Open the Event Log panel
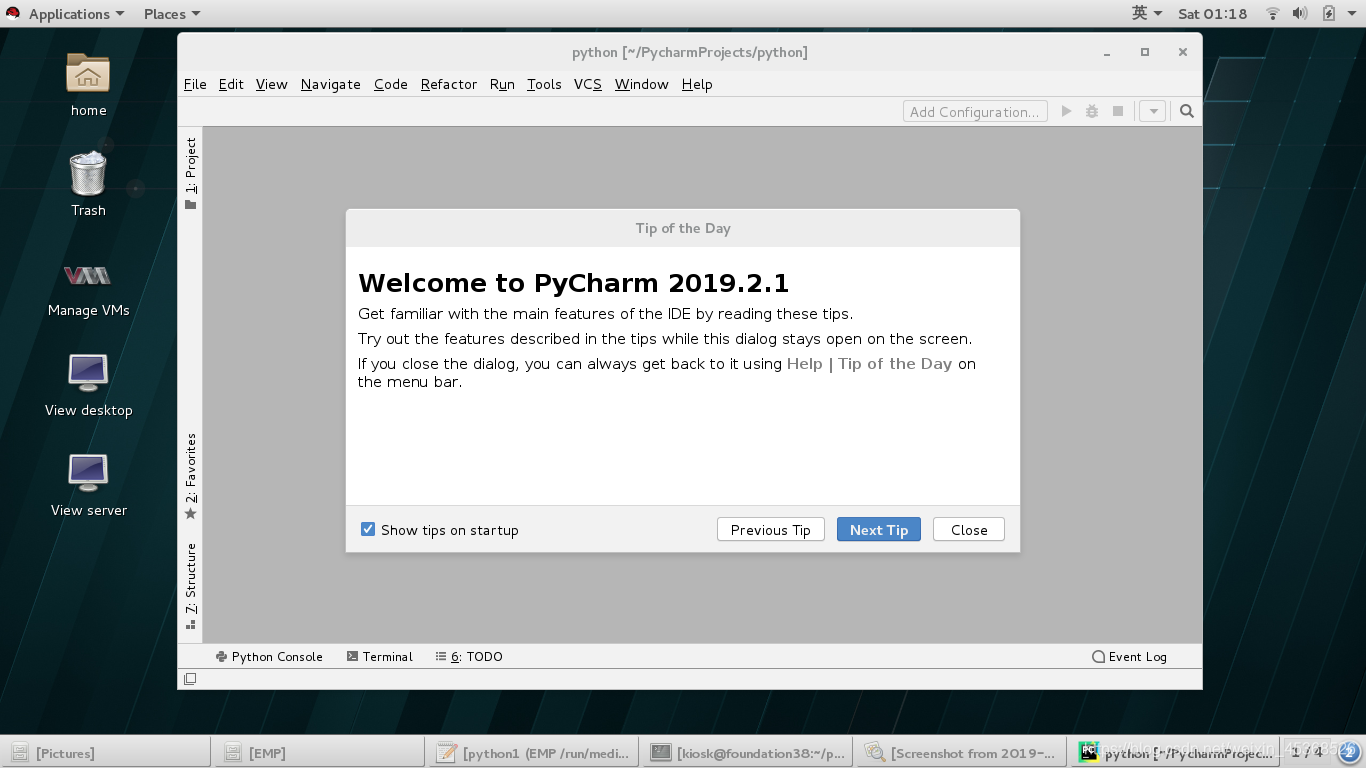This screenshot has width=1366, height=768. click(1129, 656)
